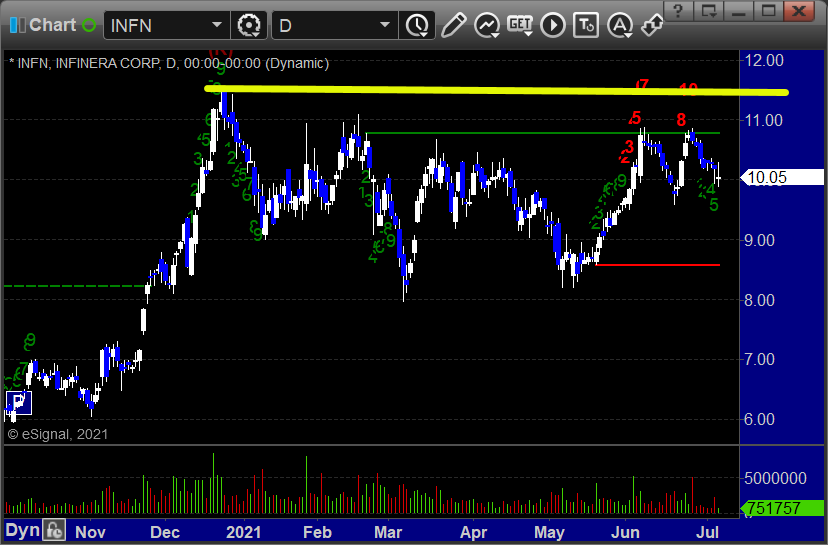Screen dimensions: 828x545
Task: Select the yellow resistance trendline
Action: click(x=496, y=90)
